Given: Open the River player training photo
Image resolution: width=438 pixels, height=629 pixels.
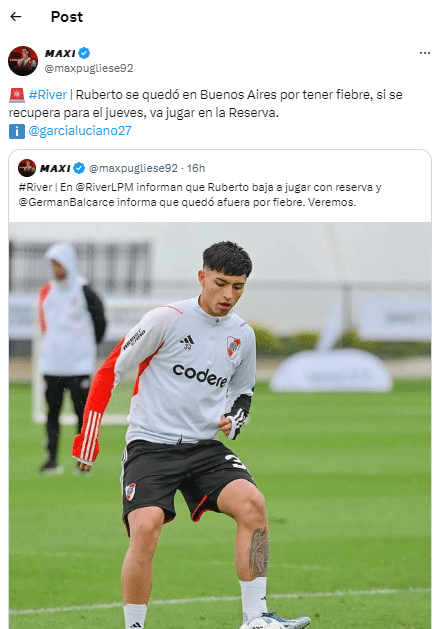Looking at the screenshot, I should tap(220, 425).
